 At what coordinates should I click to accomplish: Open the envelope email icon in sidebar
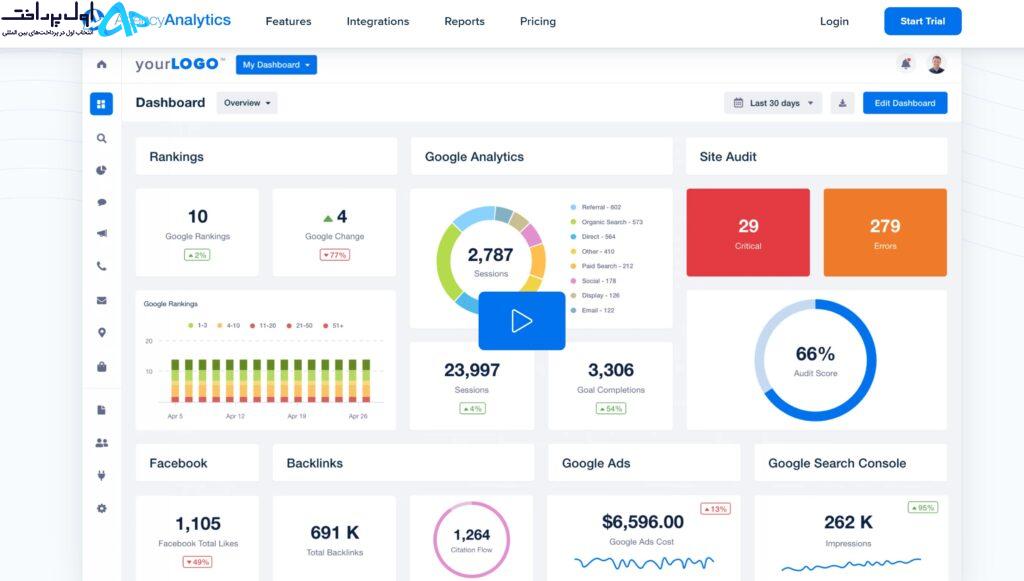101,300
